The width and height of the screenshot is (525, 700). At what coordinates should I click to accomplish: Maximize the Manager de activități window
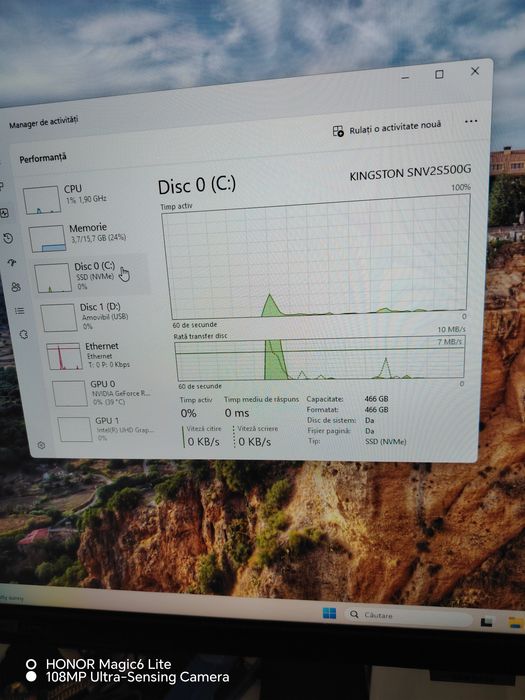click(439, 74)
